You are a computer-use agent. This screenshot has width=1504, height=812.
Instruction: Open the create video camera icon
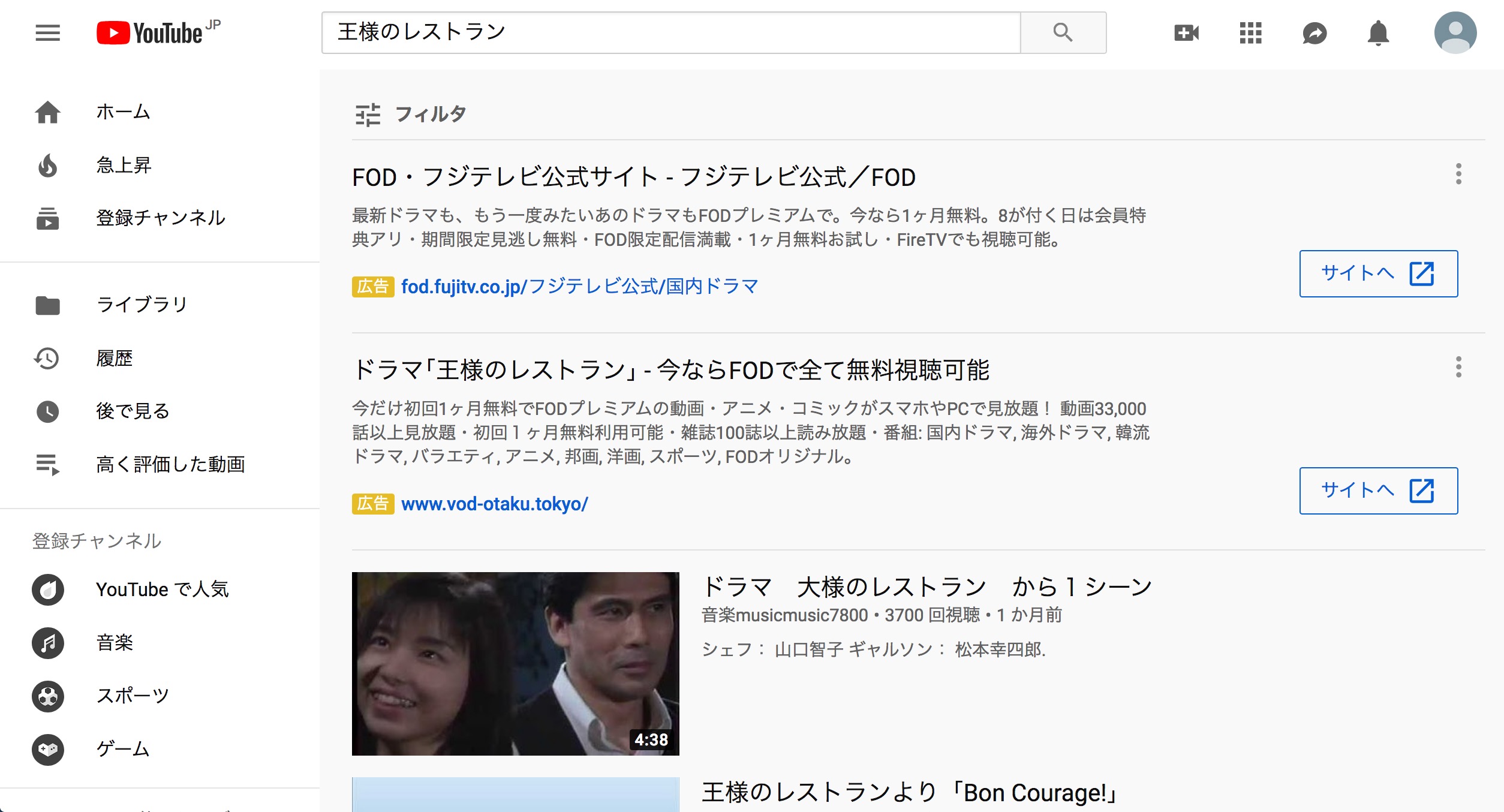[x=1186, y=32]
